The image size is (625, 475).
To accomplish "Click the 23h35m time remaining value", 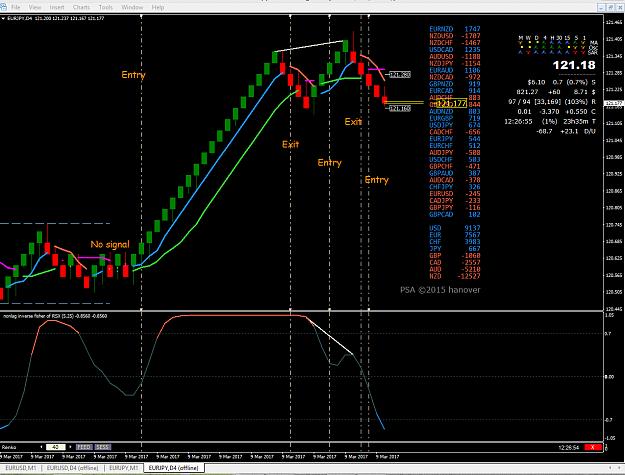I will (575, 122).
